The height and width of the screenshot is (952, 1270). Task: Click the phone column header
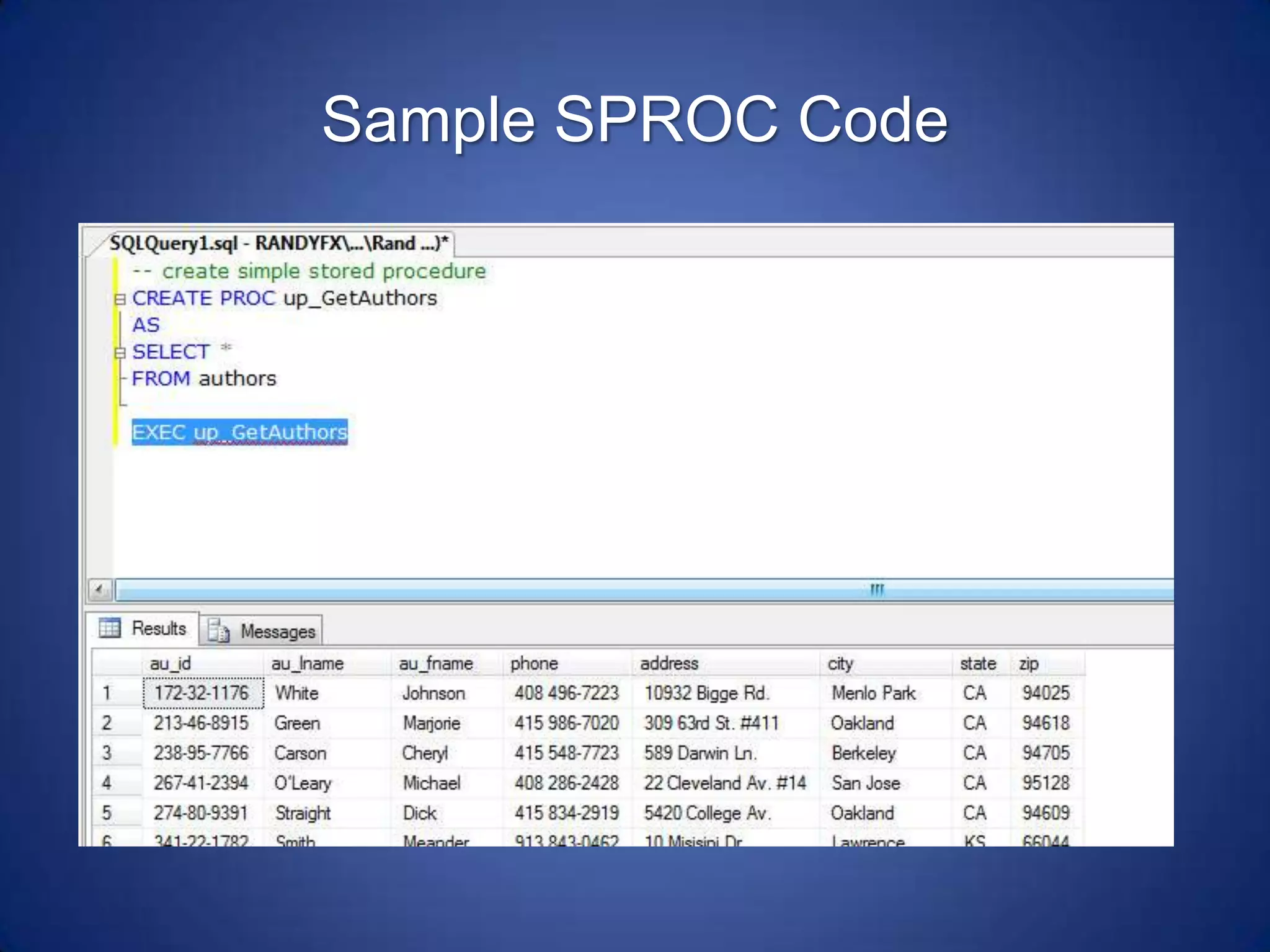pyautogui.click(x=568, y=664)
